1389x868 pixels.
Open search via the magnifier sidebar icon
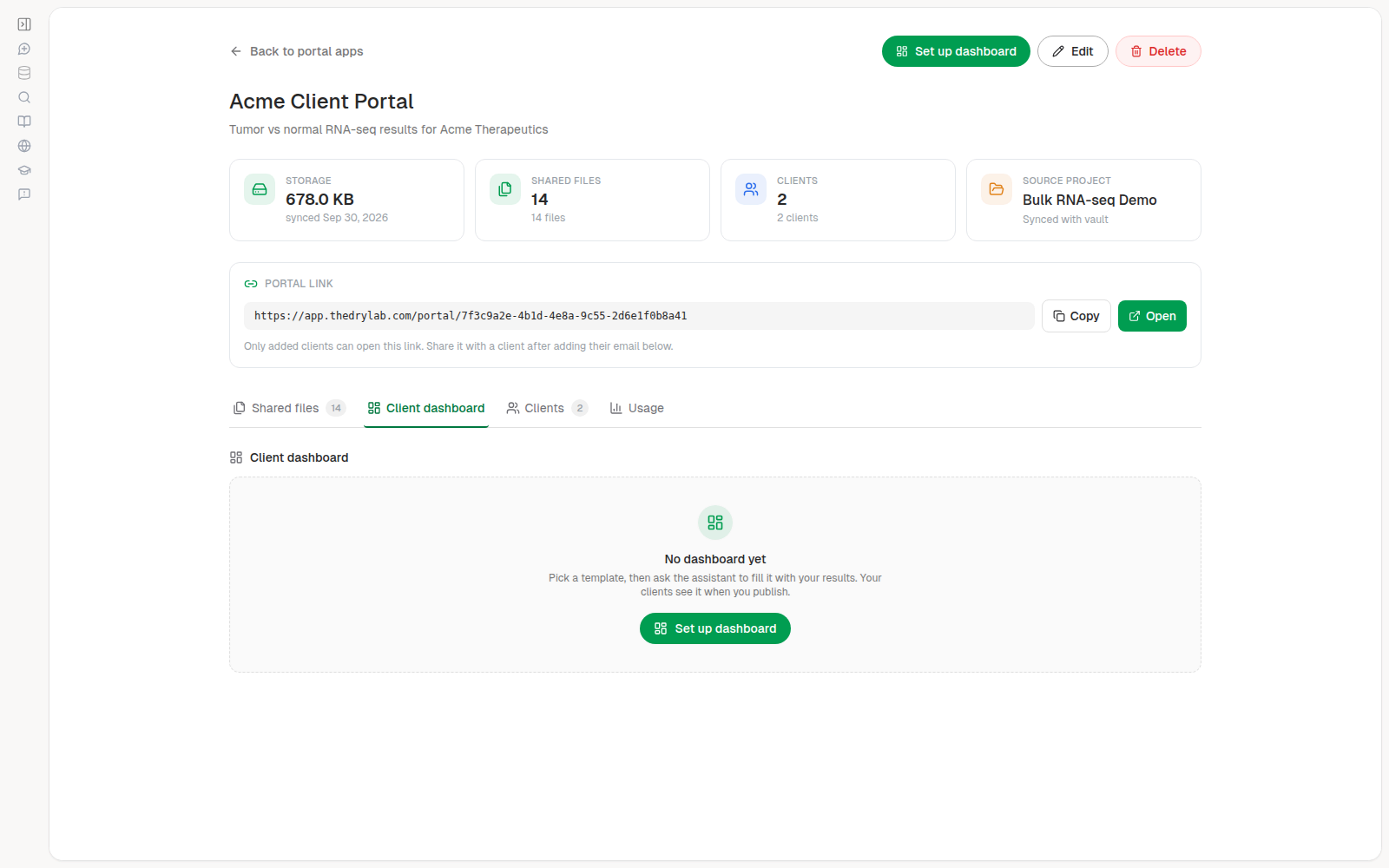(x=24, y=97)
